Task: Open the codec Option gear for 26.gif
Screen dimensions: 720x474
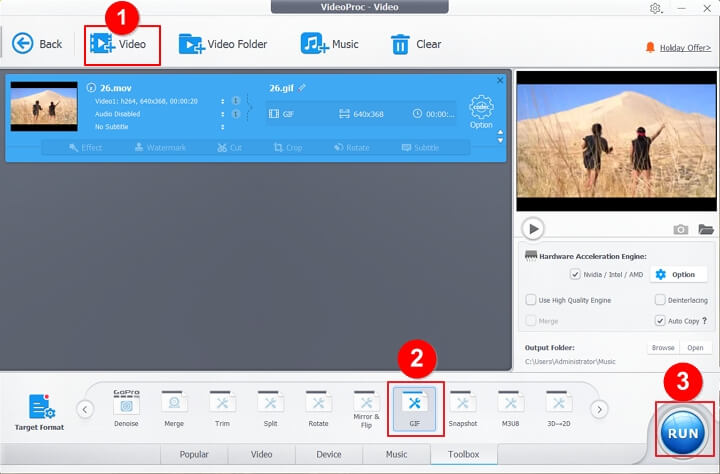Action: coord(481,112)
